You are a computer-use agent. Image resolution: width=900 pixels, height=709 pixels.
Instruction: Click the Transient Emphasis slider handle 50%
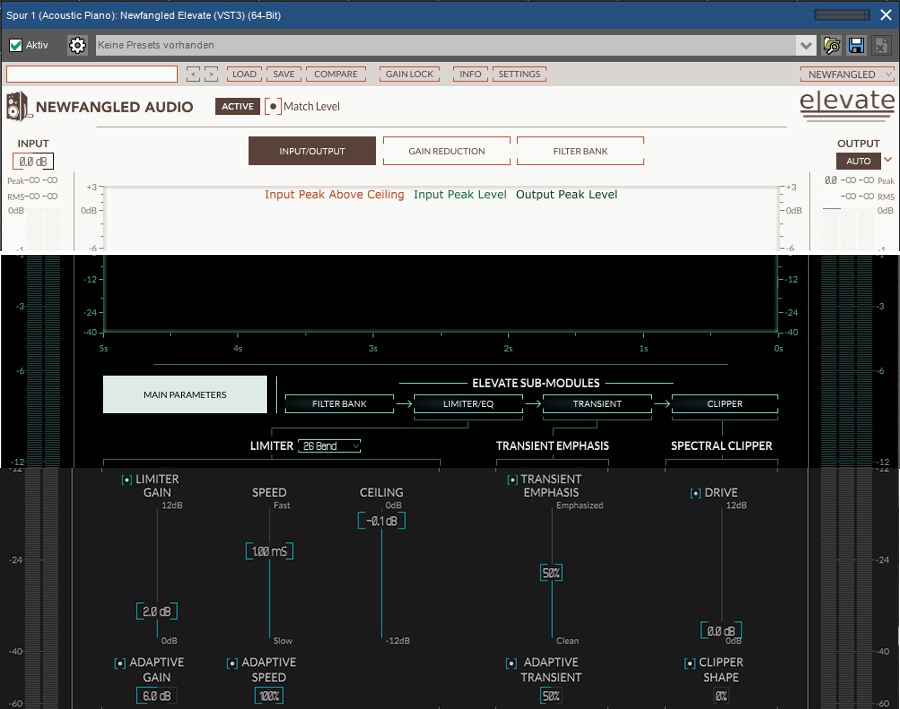pyautogui.click(x=551, y=573)
